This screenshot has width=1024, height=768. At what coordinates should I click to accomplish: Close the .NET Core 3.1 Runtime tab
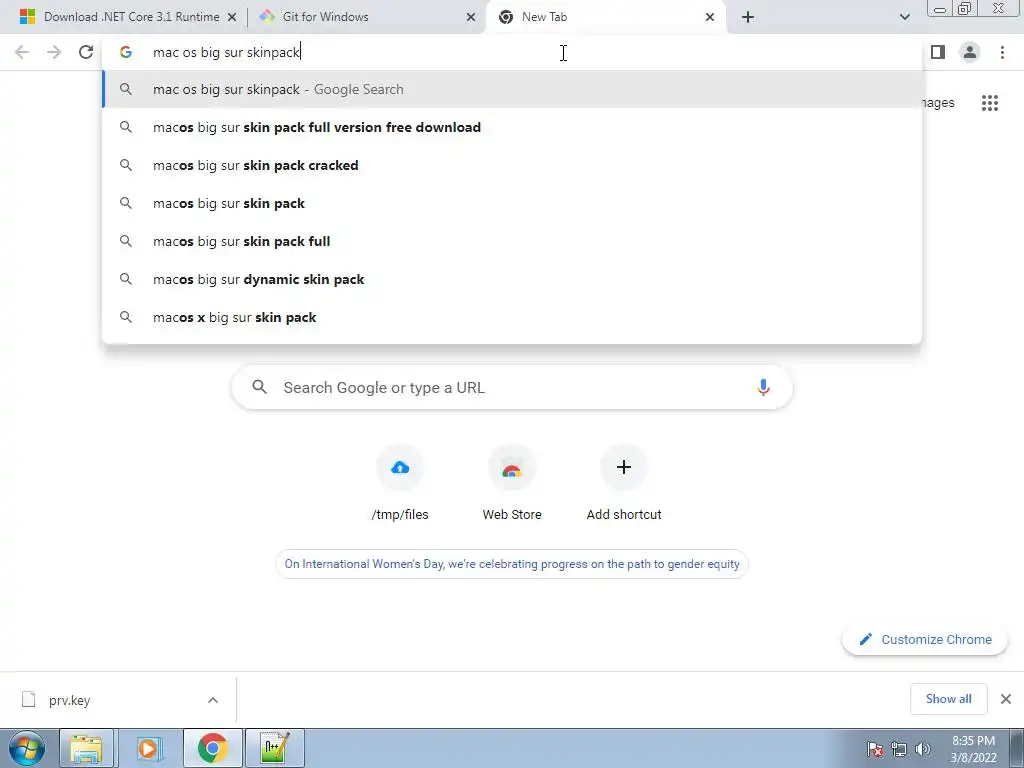tap(232, 17)
